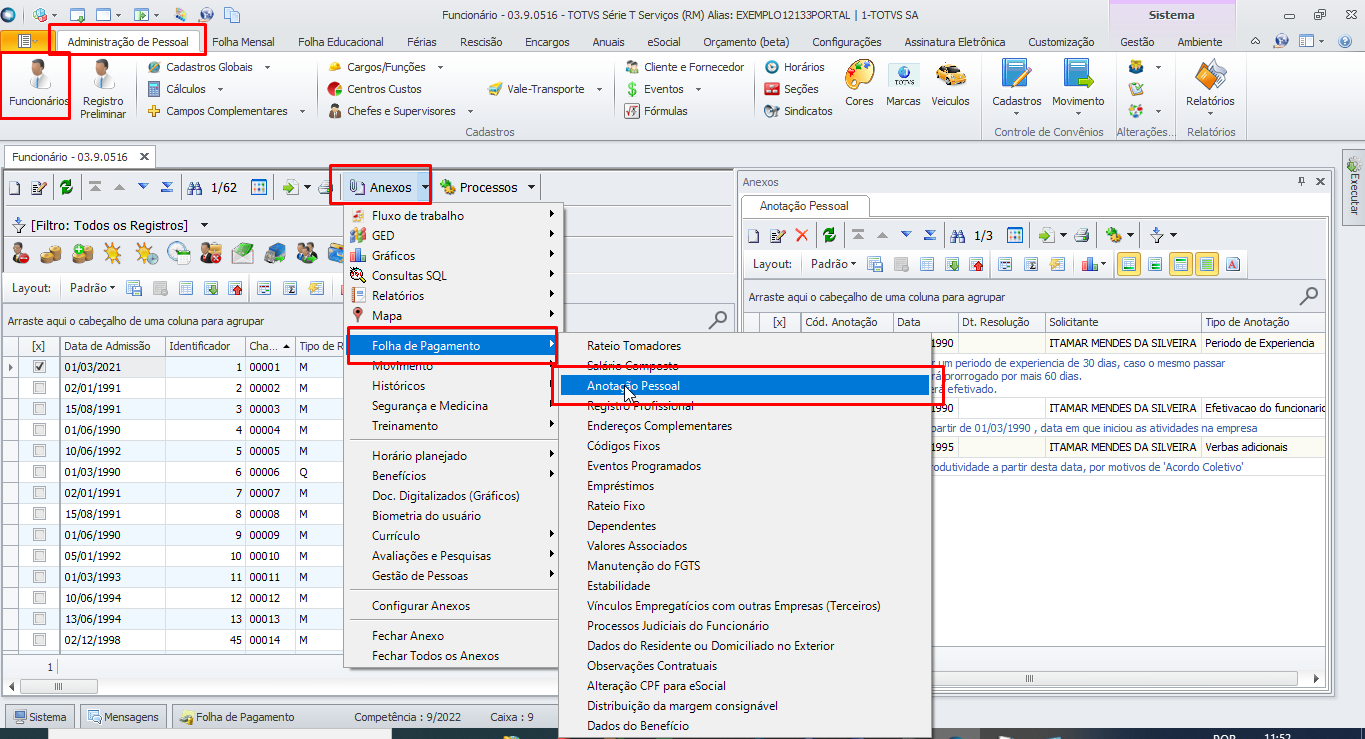Select Registro Profissional from the submenu
Image resolution: width=1365 pixels, height=739 pixels.
pyautogui.click(x=640, y=406)
